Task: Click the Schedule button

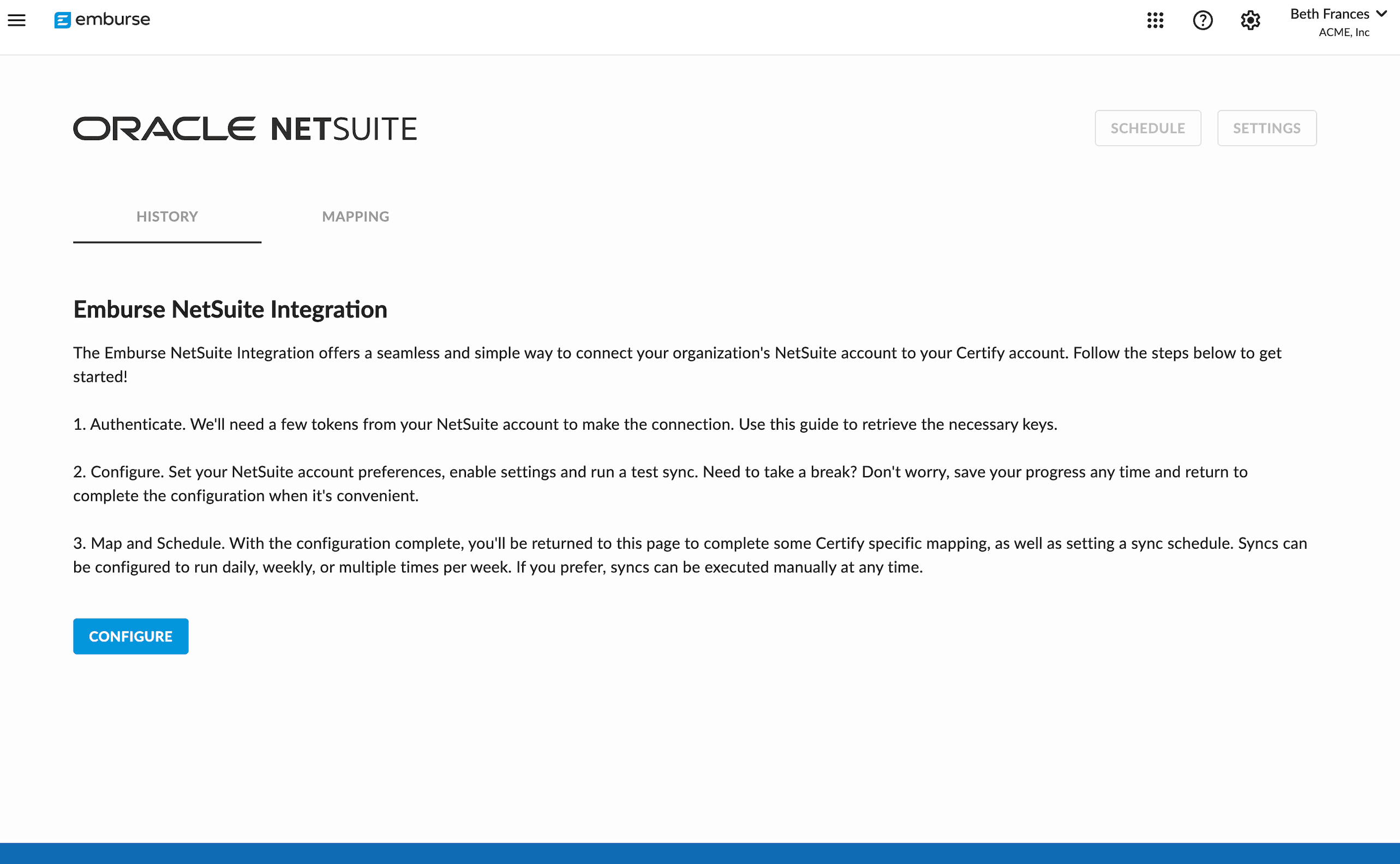Action: point(1147,128)
